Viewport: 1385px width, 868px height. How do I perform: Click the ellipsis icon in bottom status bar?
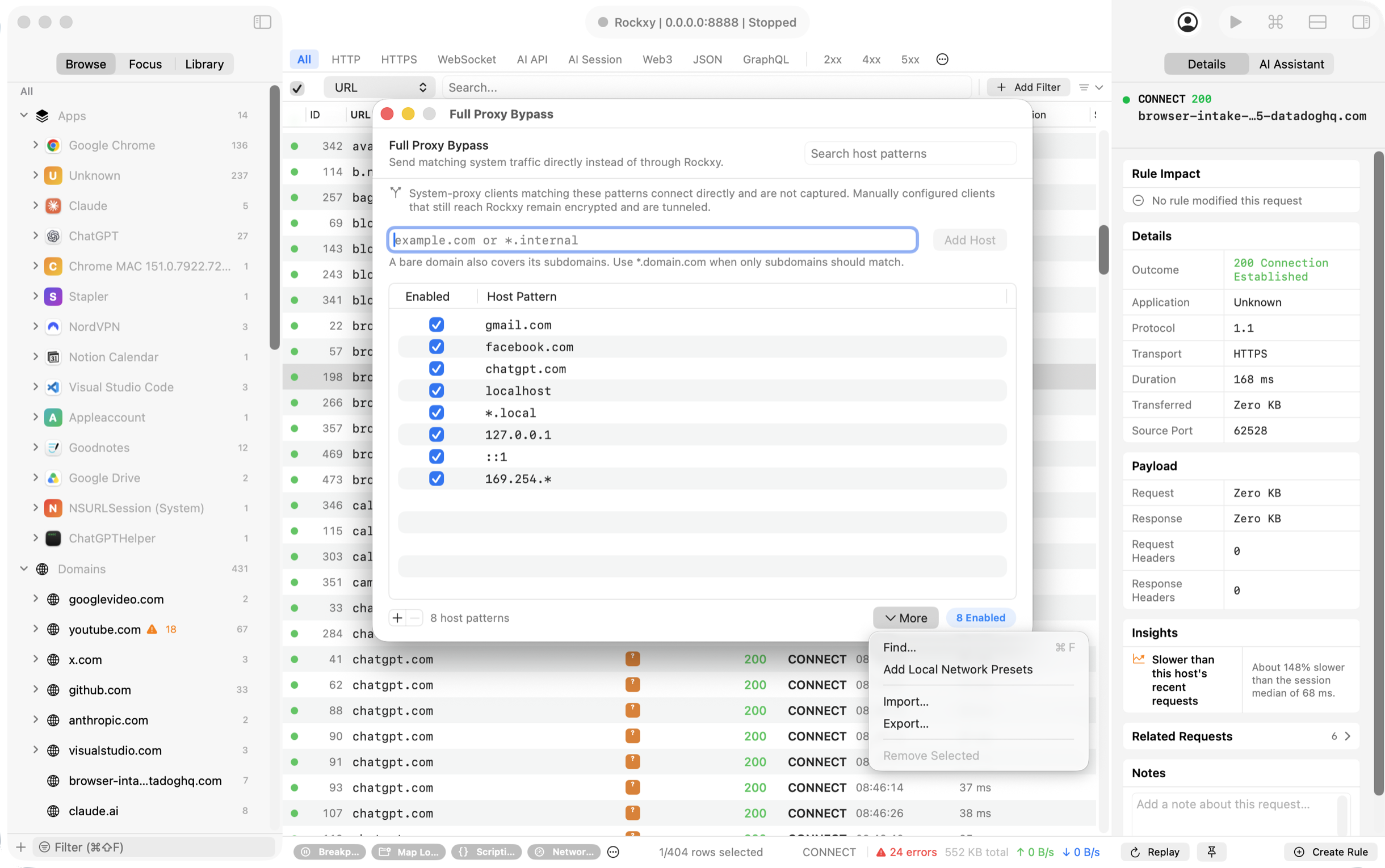coord(612,852)
